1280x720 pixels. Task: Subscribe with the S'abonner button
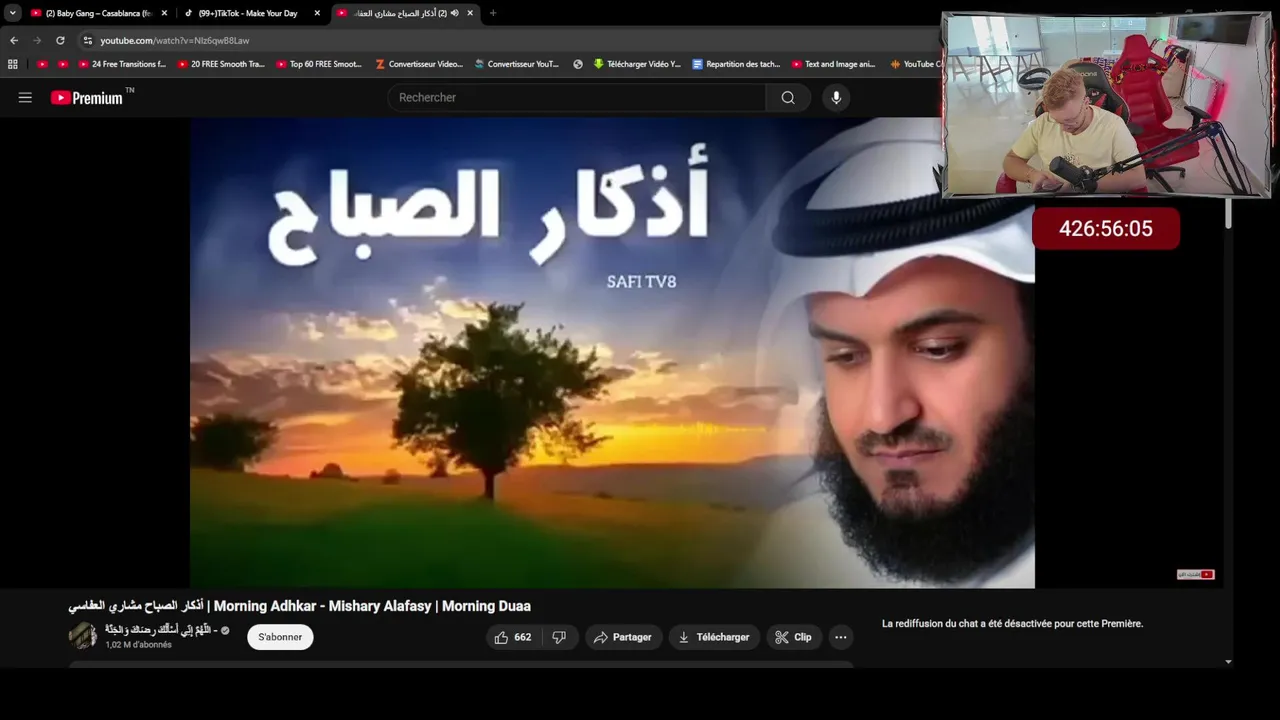(280, 637)
